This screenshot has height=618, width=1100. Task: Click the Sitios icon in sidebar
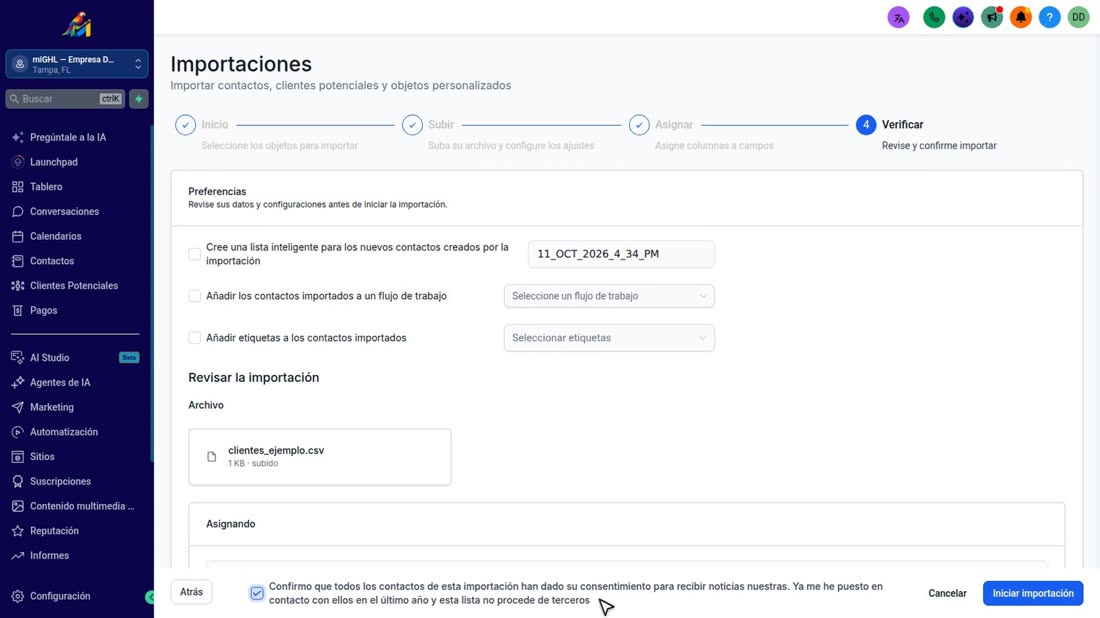click(18, 457)
